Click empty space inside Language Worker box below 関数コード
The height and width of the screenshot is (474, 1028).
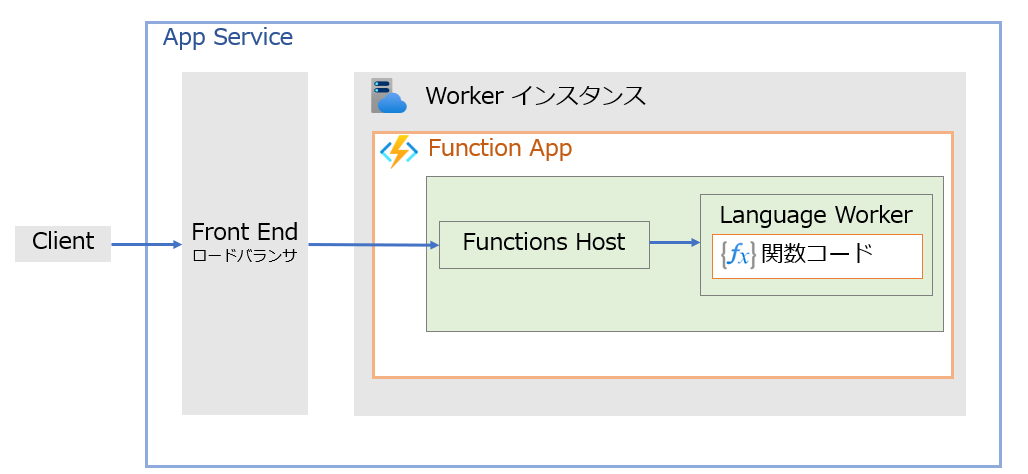click(x=815, y=286)
